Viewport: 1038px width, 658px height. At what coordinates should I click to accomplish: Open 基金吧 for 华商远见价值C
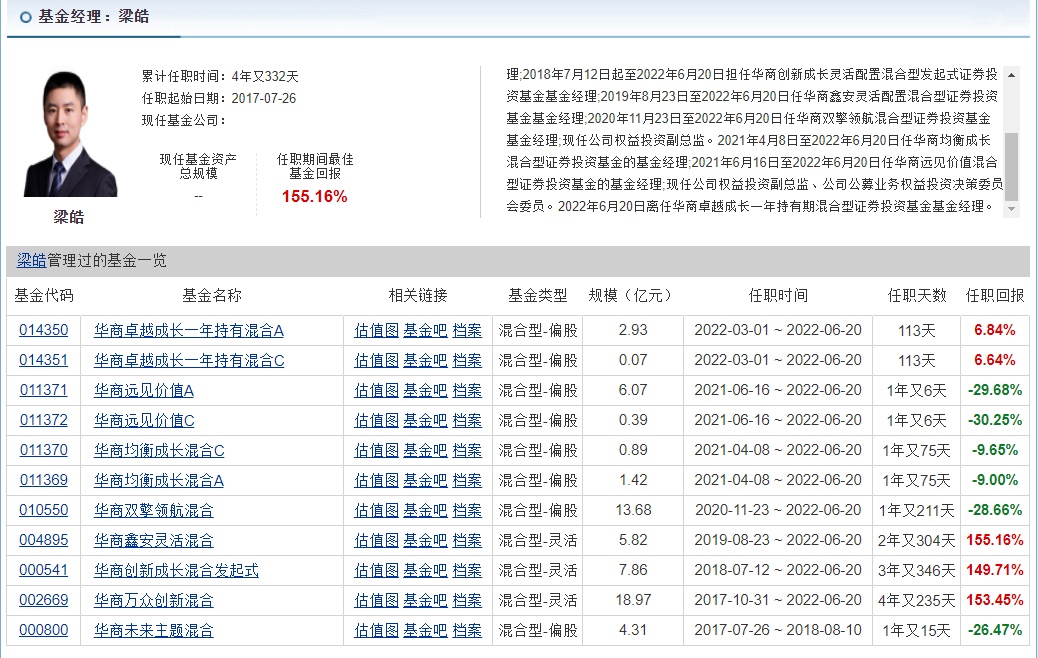[x=425, y=420]
